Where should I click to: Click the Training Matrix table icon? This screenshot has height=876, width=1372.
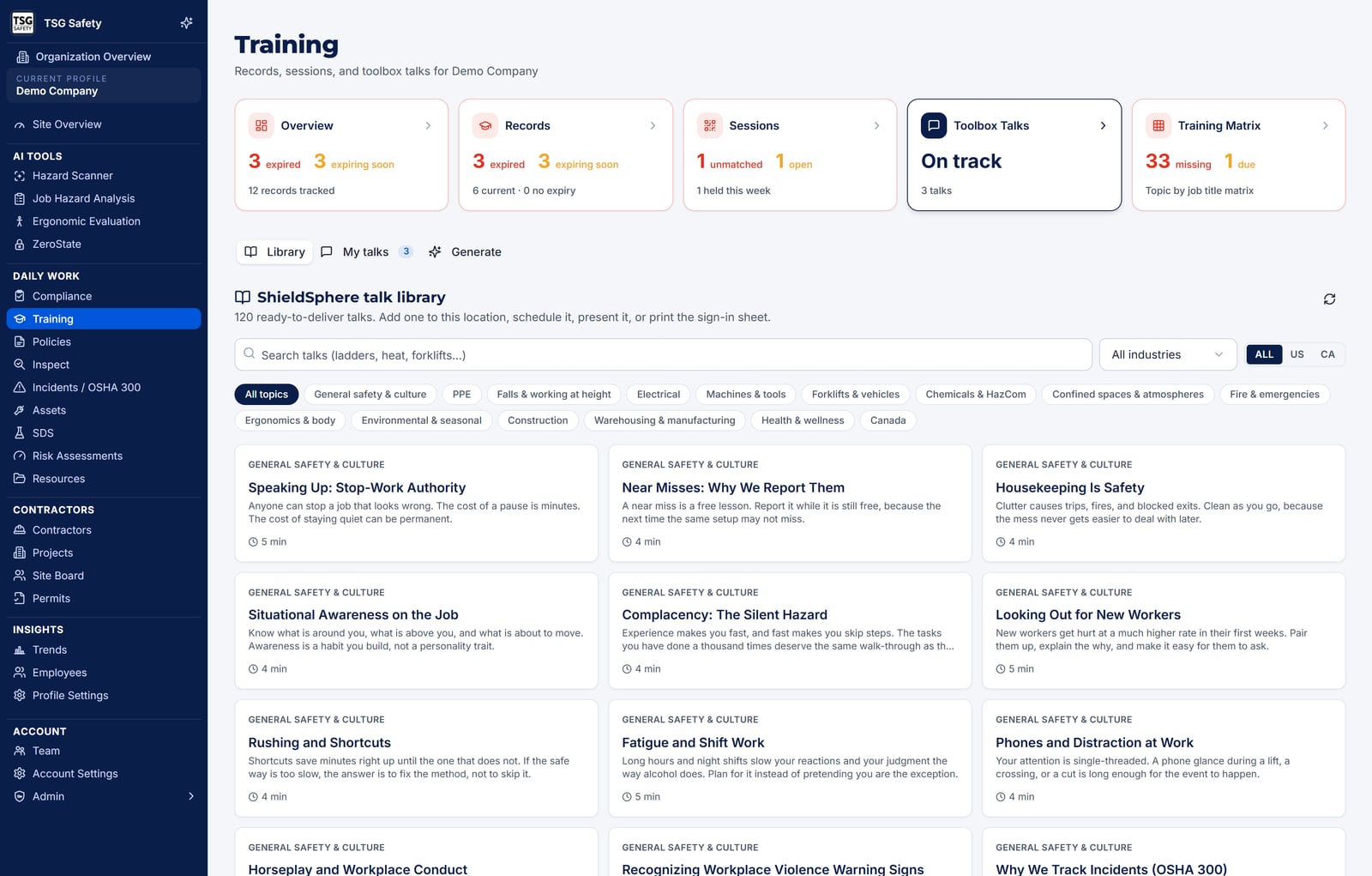1158,125
